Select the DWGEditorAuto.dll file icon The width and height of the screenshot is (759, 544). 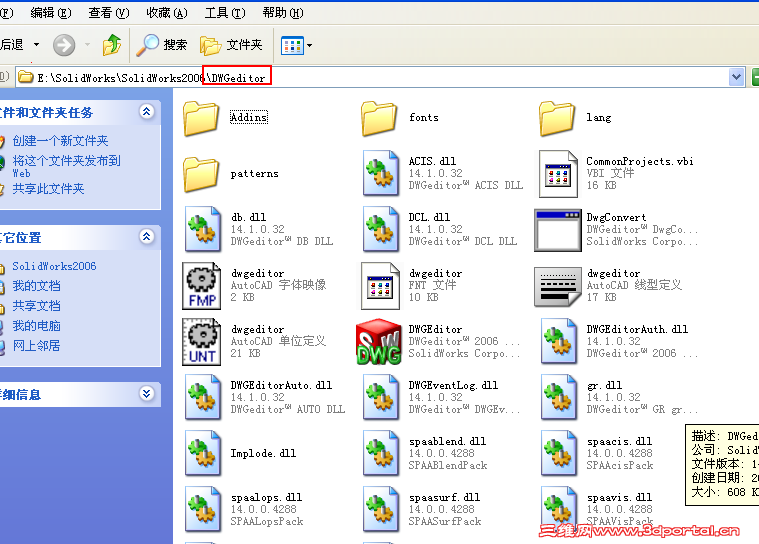coord(203,398)
